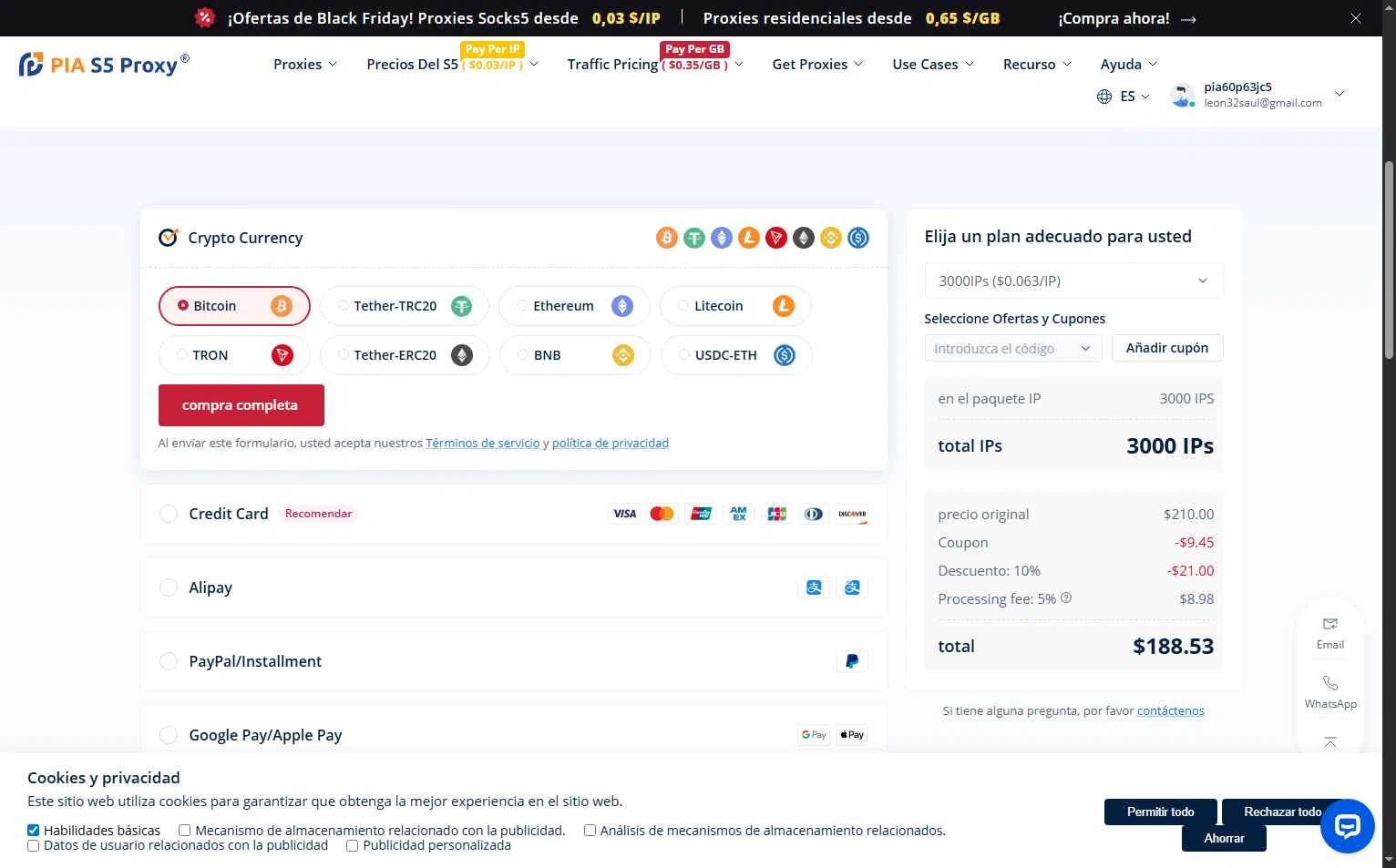Viewport: 1396px width, 868px height.
Task: Click the Black Friday percent badge icon
Action: point(205,17)
